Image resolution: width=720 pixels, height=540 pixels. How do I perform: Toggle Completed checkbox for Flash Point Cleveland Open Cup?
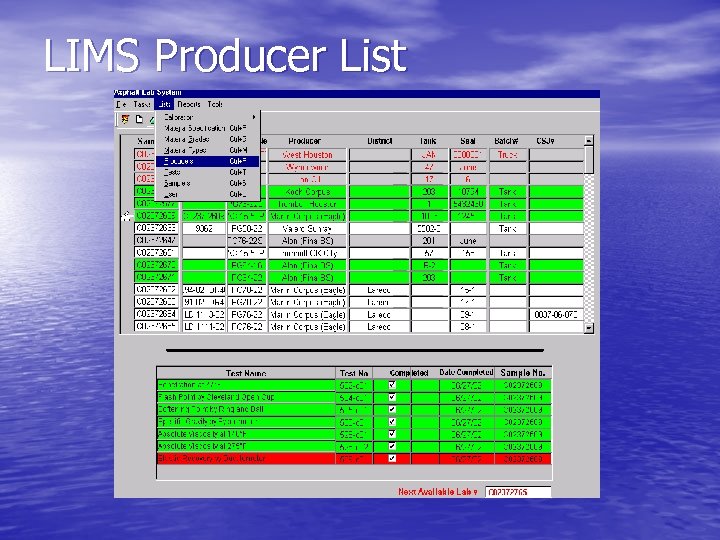pyautogui.click(x=392, y=397)
